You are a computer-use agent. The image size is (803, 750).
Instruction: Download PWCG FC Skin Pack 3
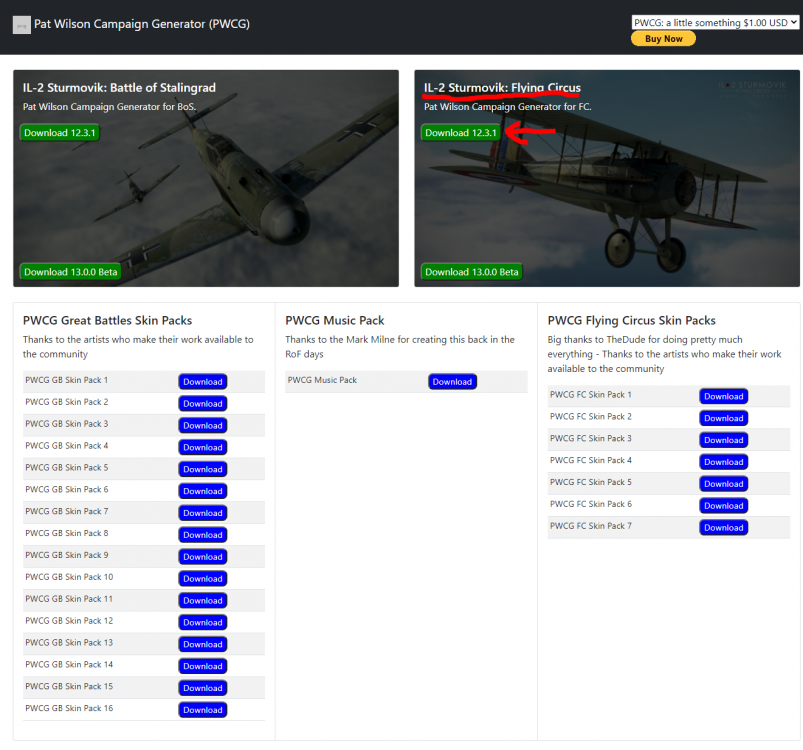(723, 440)
